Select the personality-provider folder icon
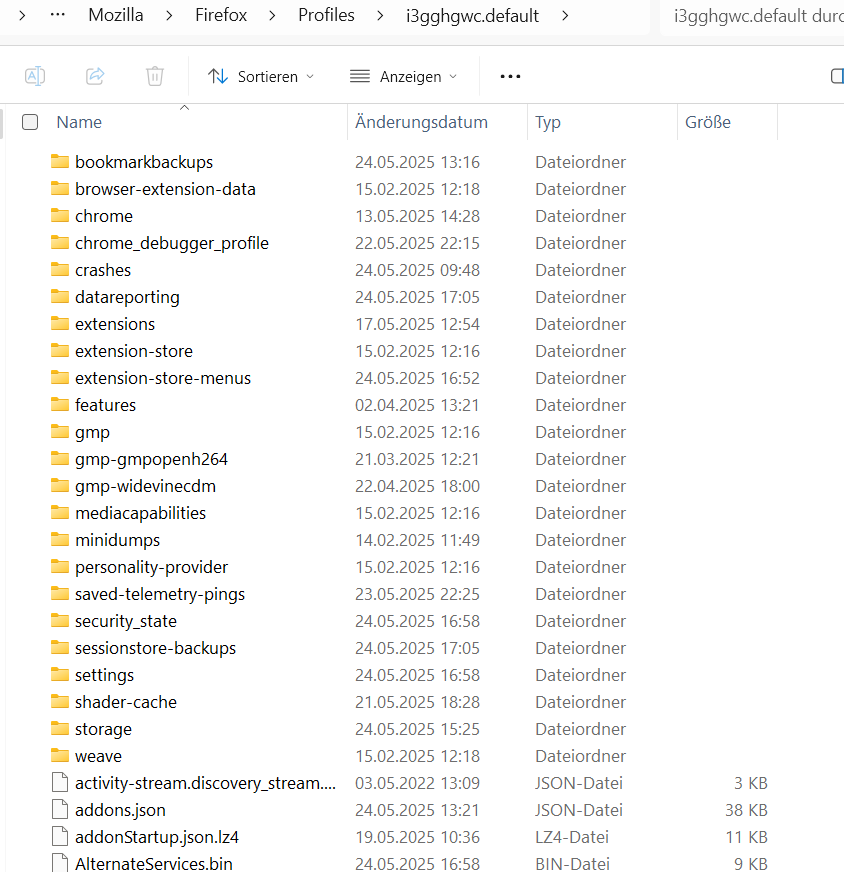Image resolution: width=844 pixels, height=872 pixels. pyautogui.click(x=60, y=567)
